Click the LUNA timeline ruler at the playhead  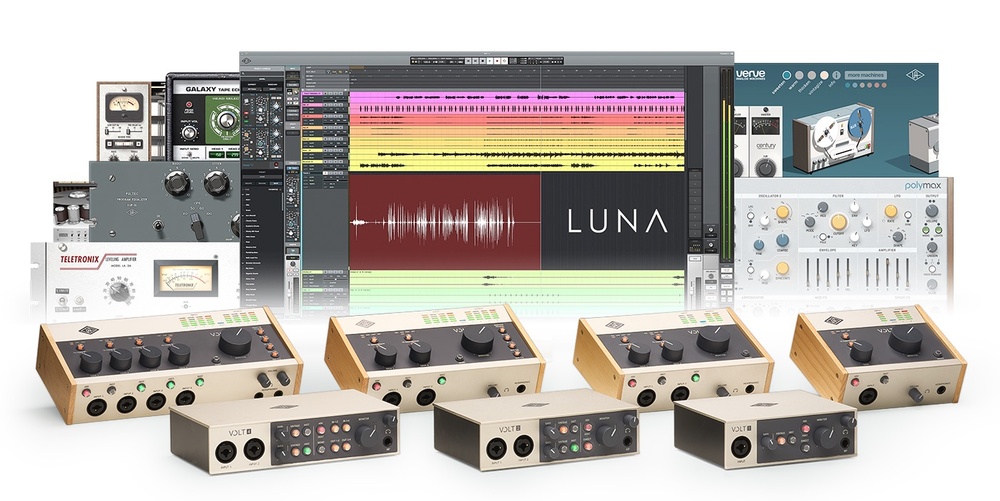[x=541, y=71]
